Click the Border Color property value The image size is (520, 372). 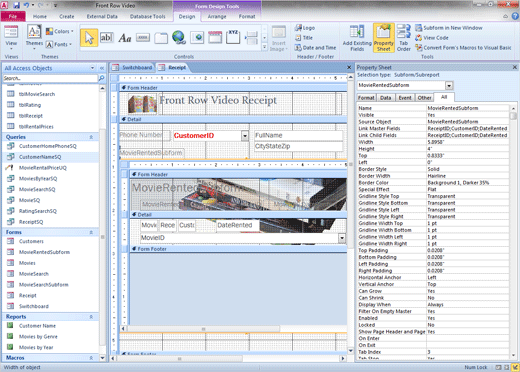point(467,183)
